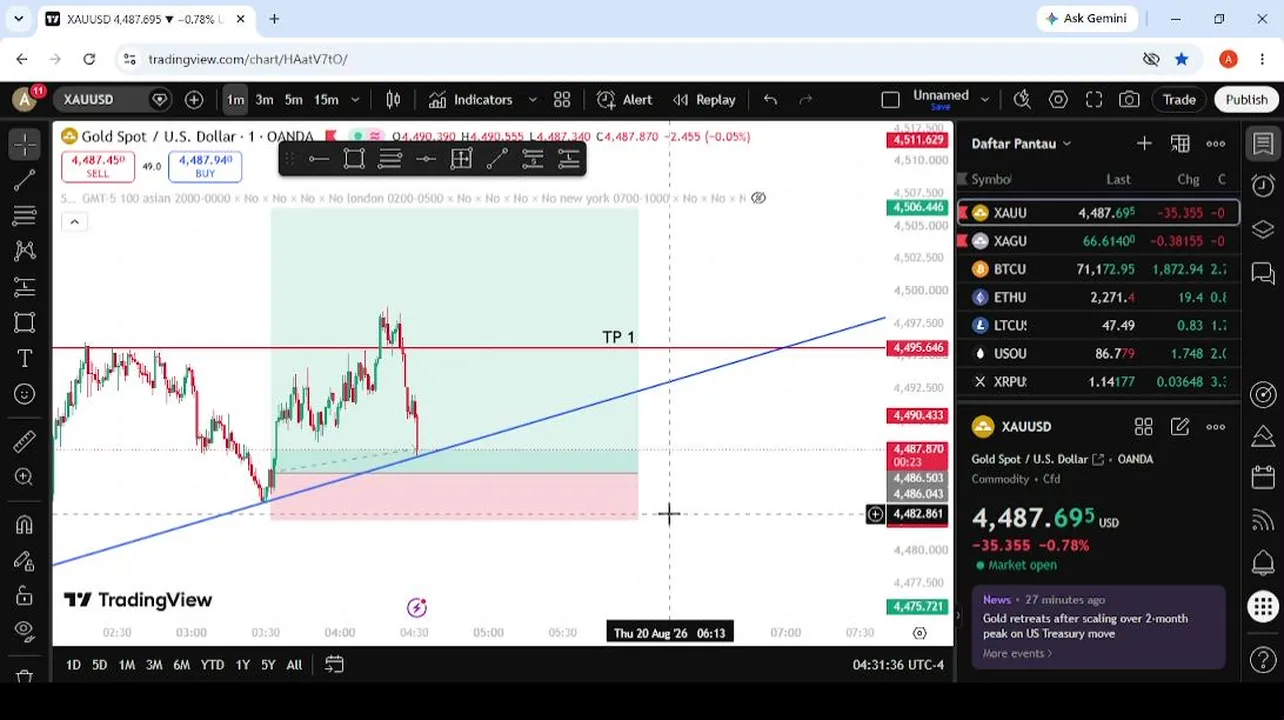The image size is (1284, 720).
Task: Click the BUY 4,487.94 button
Action: click(205, 166)
